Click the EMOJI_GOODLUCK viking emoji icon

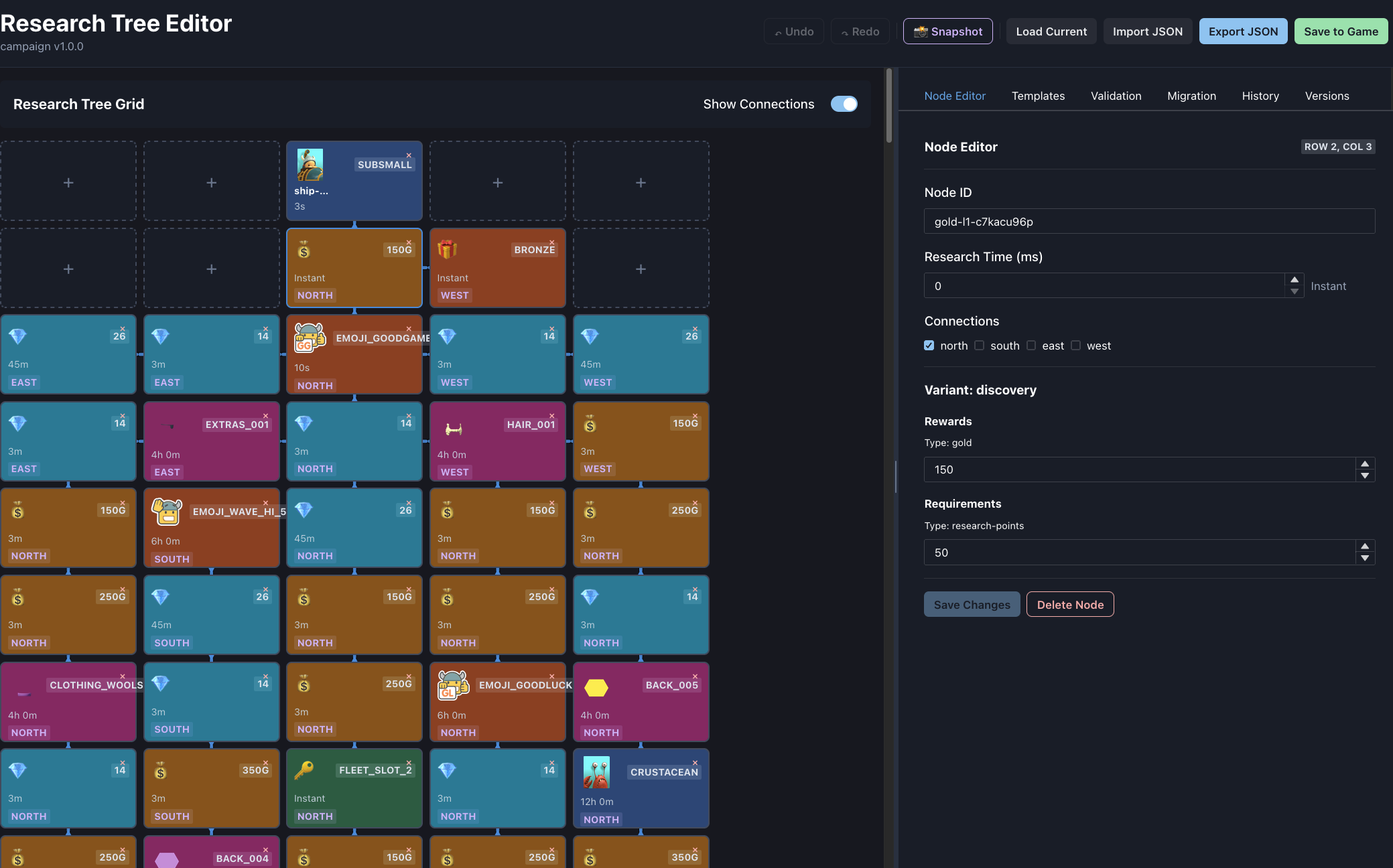(453, 685)
